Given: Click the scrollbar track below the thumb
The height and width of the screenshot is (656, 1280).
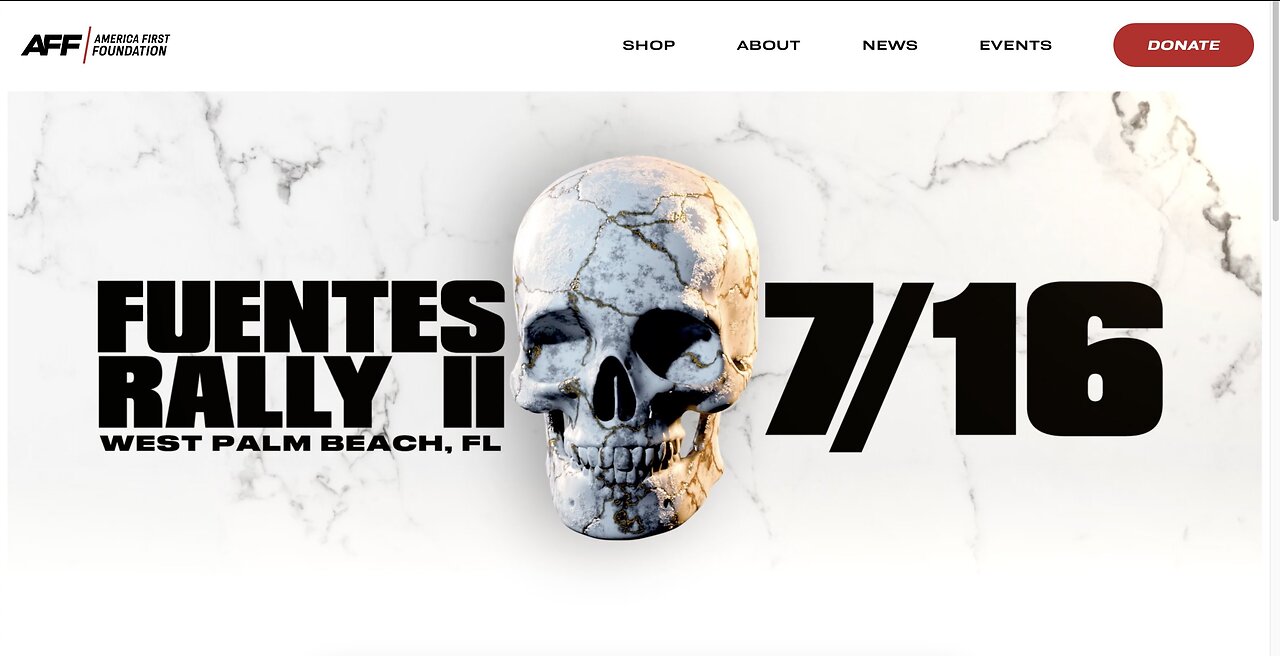Looking at the screenshot, I should tap(1274, 438).
